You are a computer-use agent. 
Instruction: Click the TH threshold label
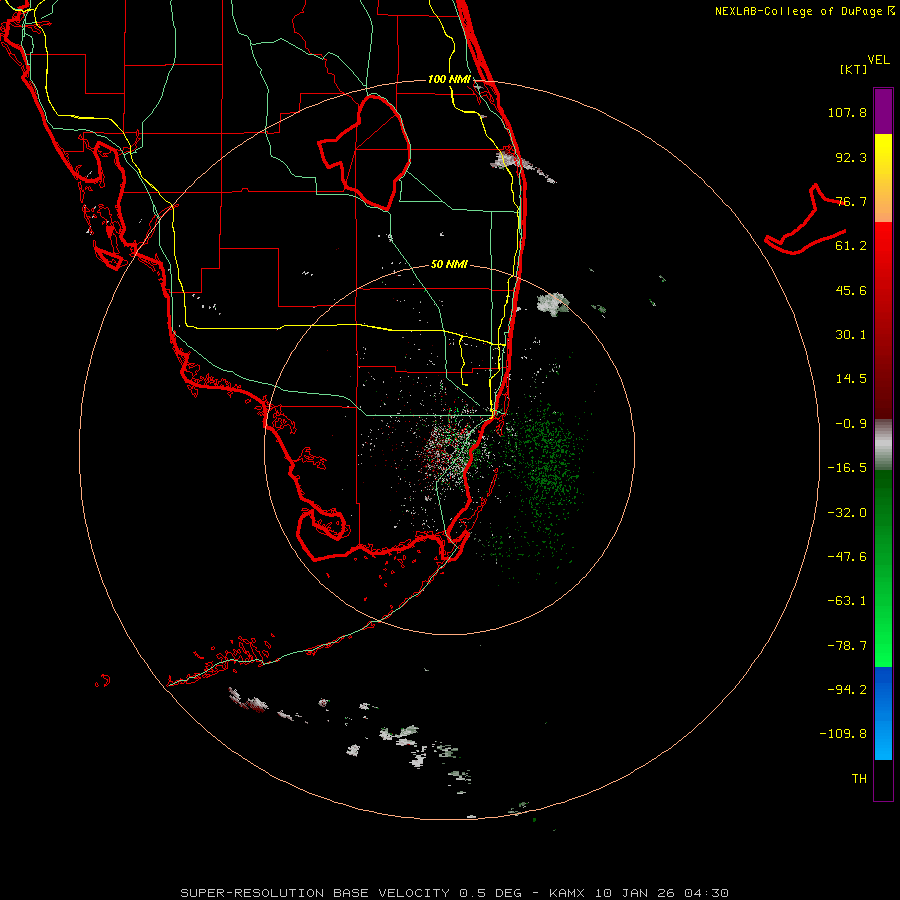[x=859, y=778]
